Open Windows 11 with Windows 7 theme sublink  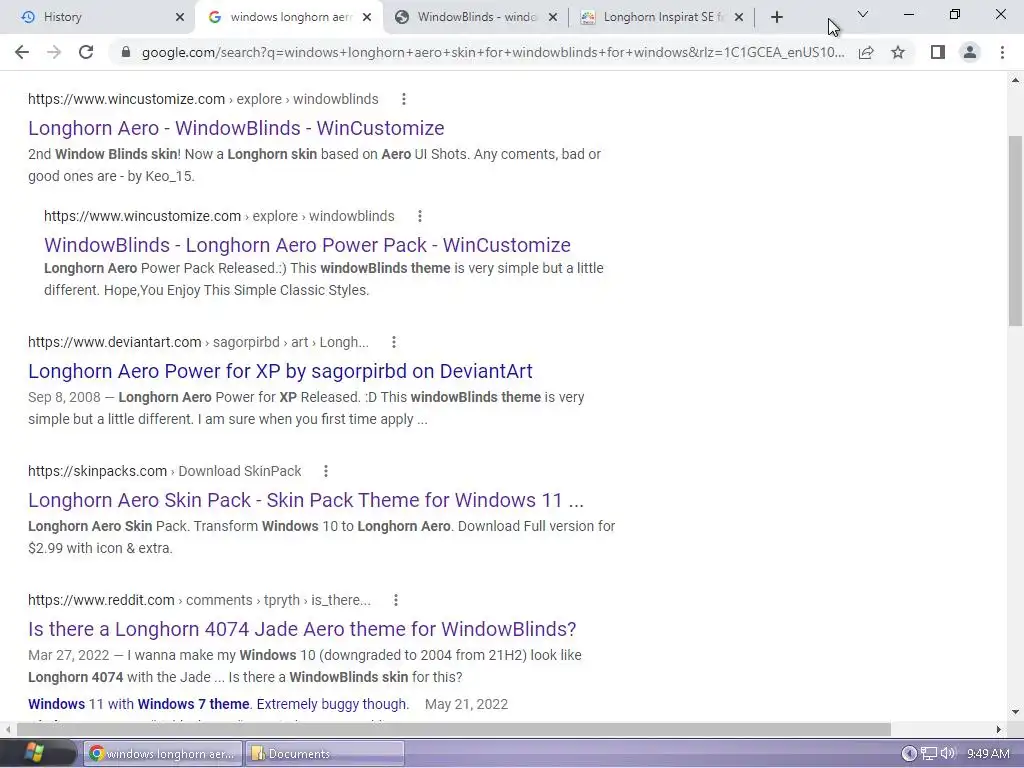[x=218, y=704]
